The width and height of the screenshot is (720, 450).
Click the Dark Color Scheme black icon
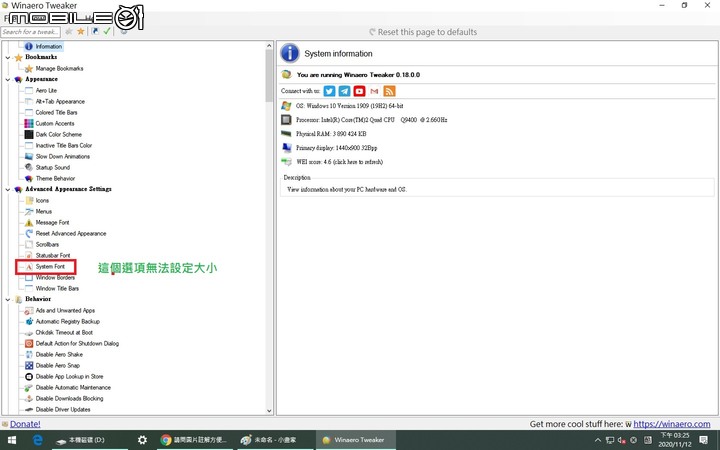tap(29, 135)
